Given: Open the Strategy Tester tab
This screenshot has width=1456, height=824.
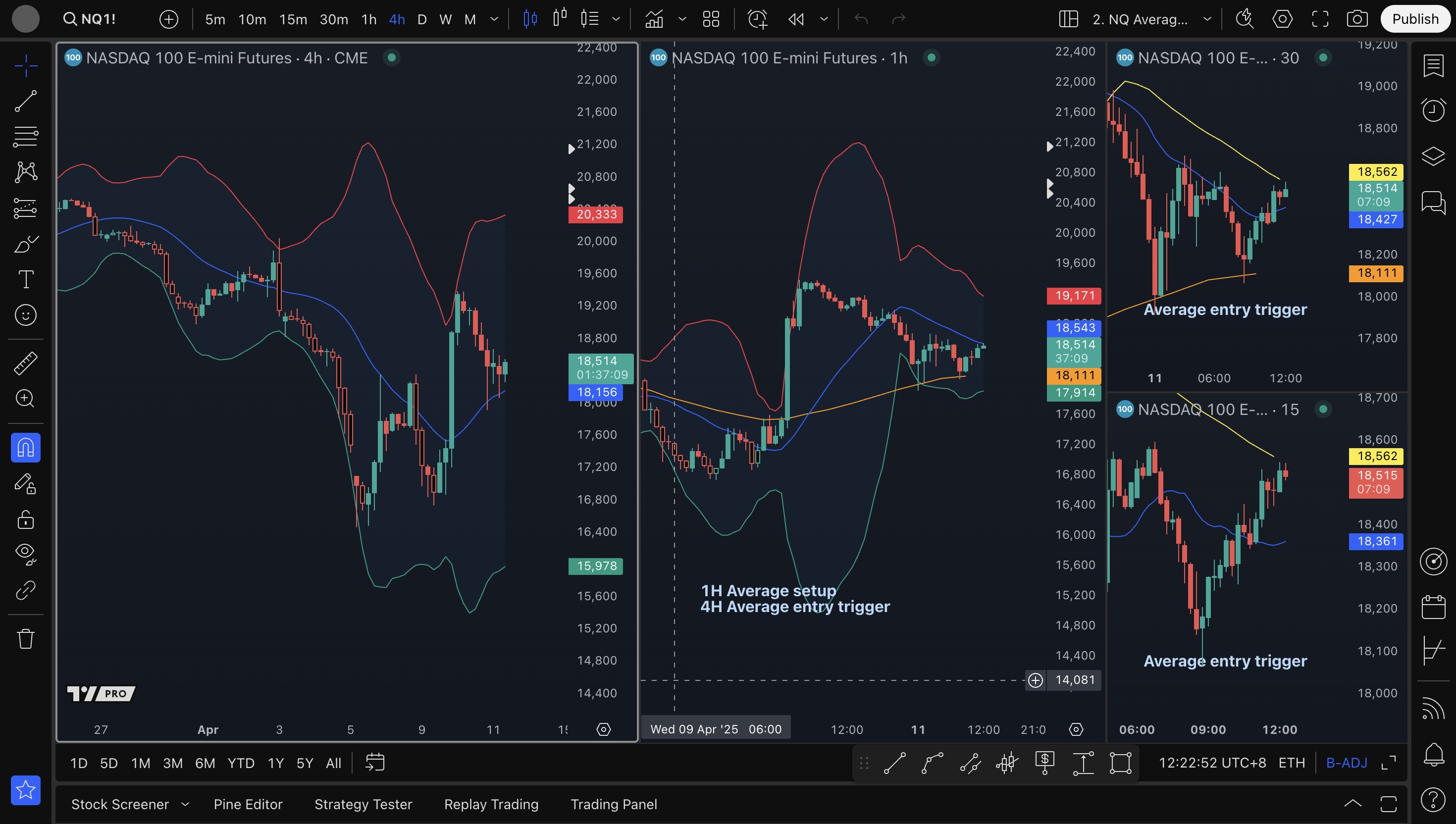Looking at the screenshot, I should [363, 804].
